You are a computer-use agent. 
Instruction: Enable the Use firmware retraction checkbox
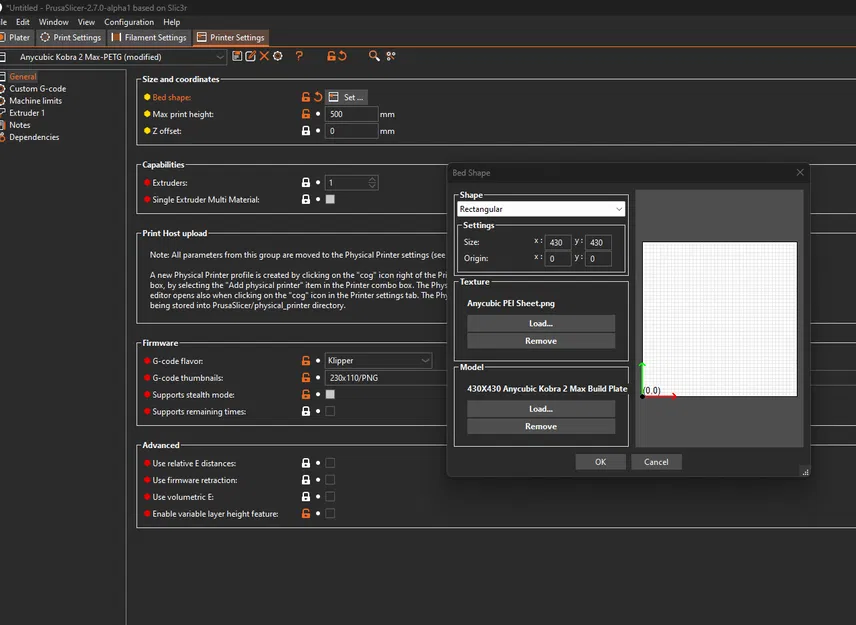point(330,480)
